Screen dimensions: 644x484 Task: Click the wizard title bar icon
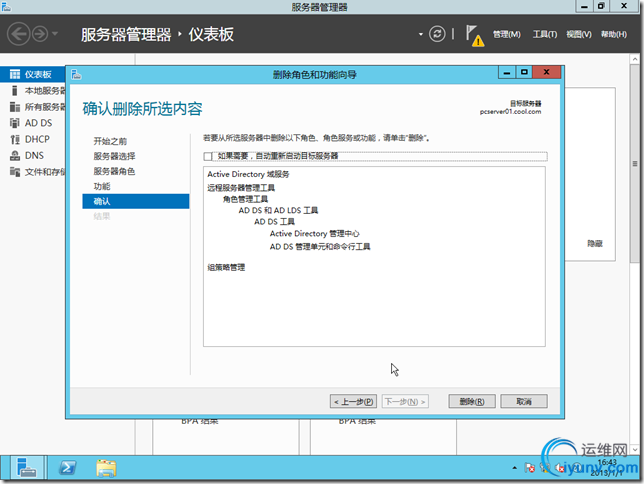point(76,74)
